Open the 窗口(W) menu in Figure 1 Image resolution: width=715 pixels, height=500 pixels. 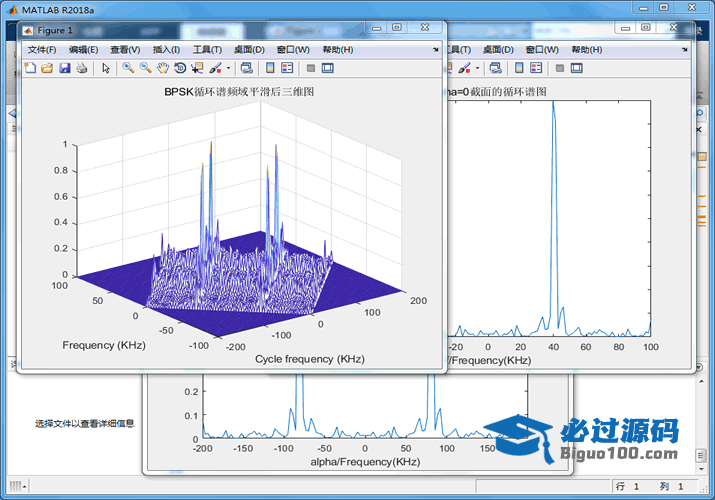tap(293, 50)
